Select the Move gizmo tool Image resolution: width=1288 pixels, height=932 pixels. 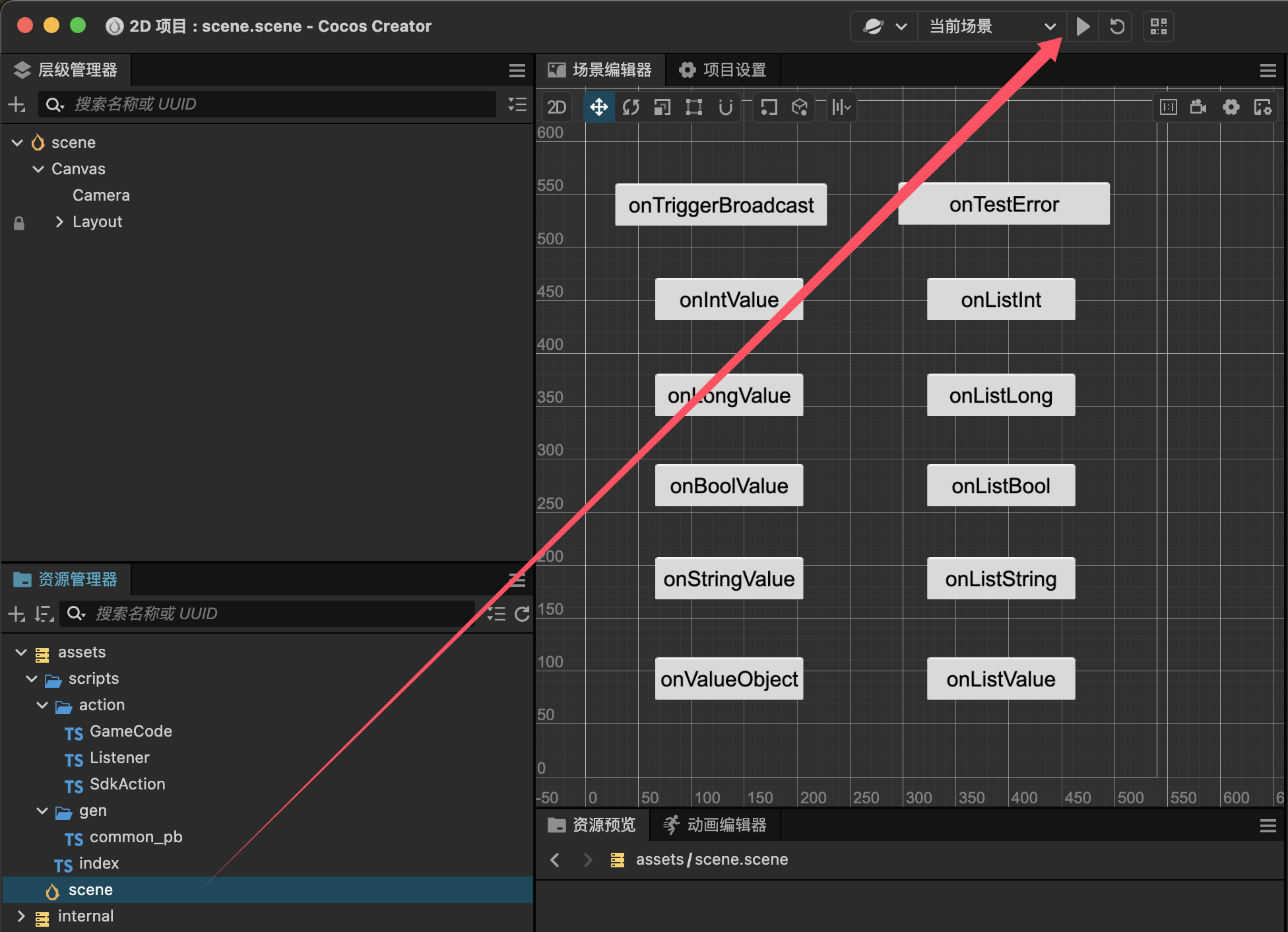click(x=598, y=107)
